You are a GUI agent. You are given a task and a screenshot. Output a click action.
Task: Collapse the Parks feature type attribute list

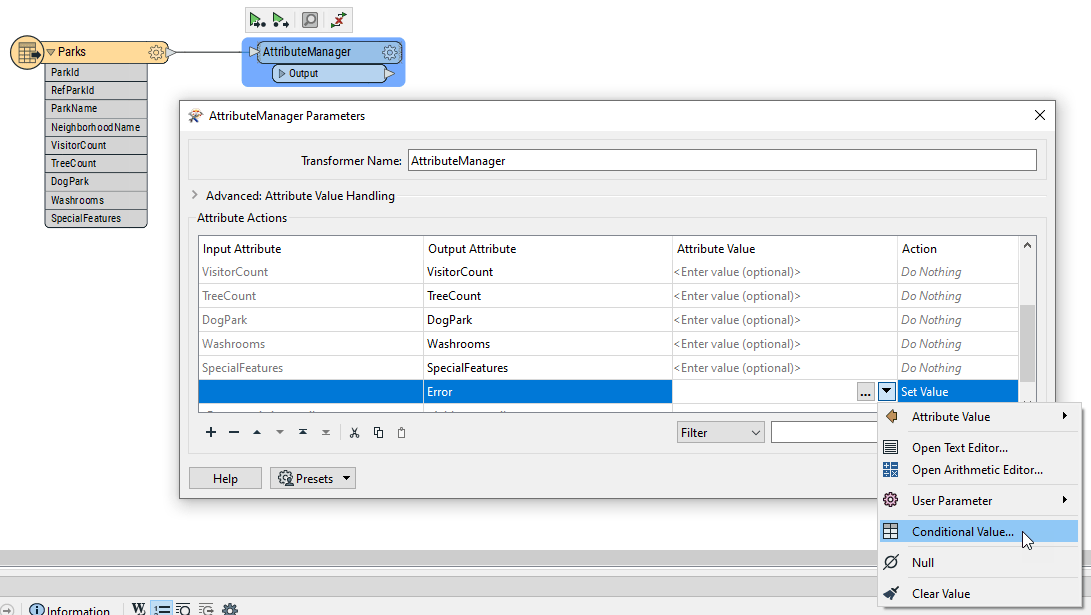(51, 51)
